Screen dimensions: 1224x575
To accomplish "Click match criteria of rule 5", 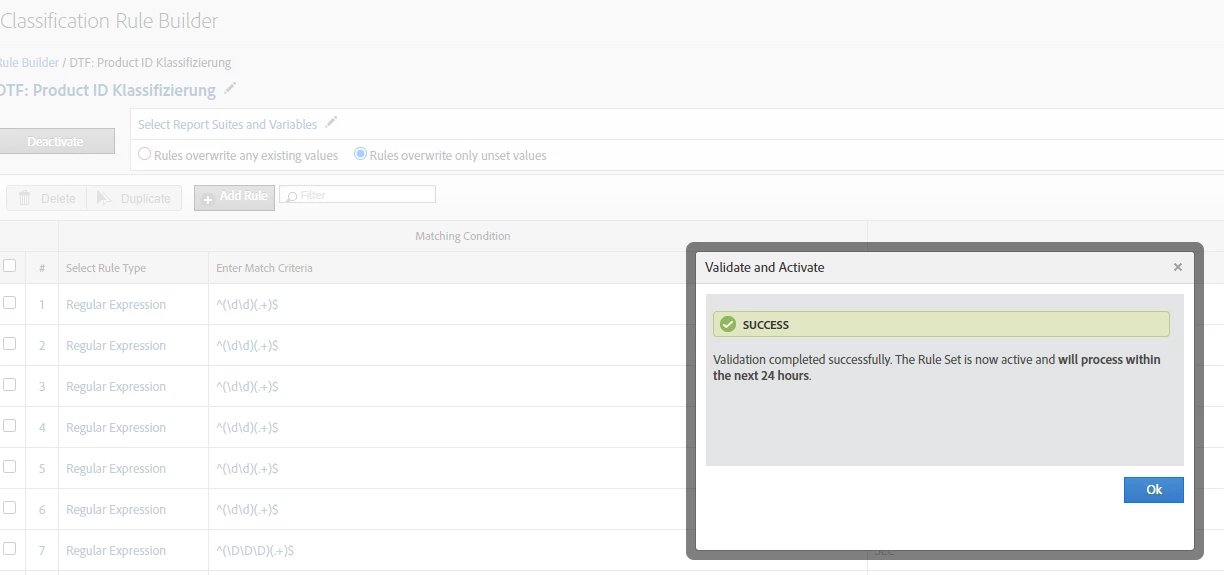I will tap(247, 468).
